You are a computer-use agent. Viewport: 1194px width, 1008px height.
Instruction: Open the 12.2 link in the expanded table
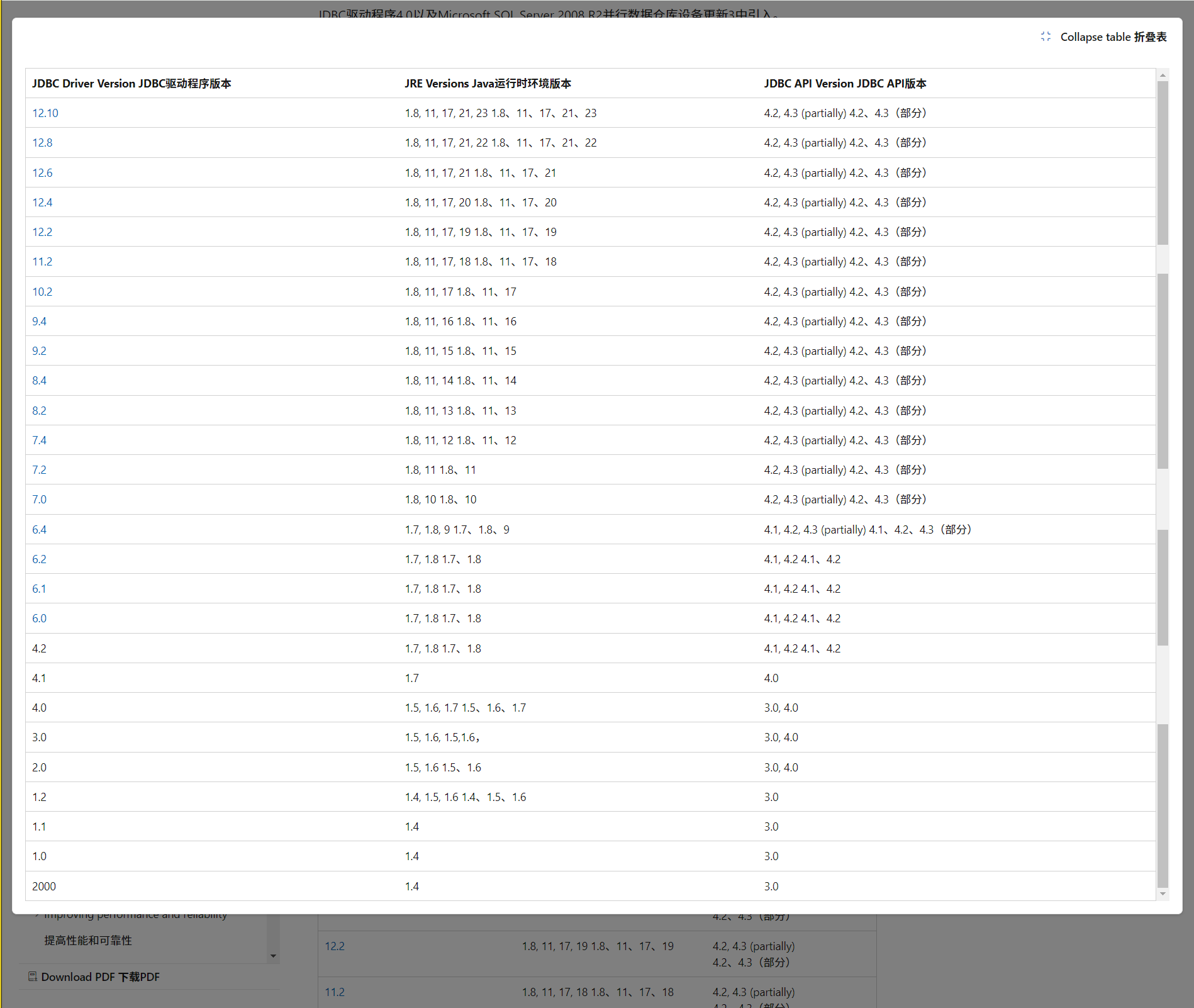pyautogui.click(x=42, y=232)
